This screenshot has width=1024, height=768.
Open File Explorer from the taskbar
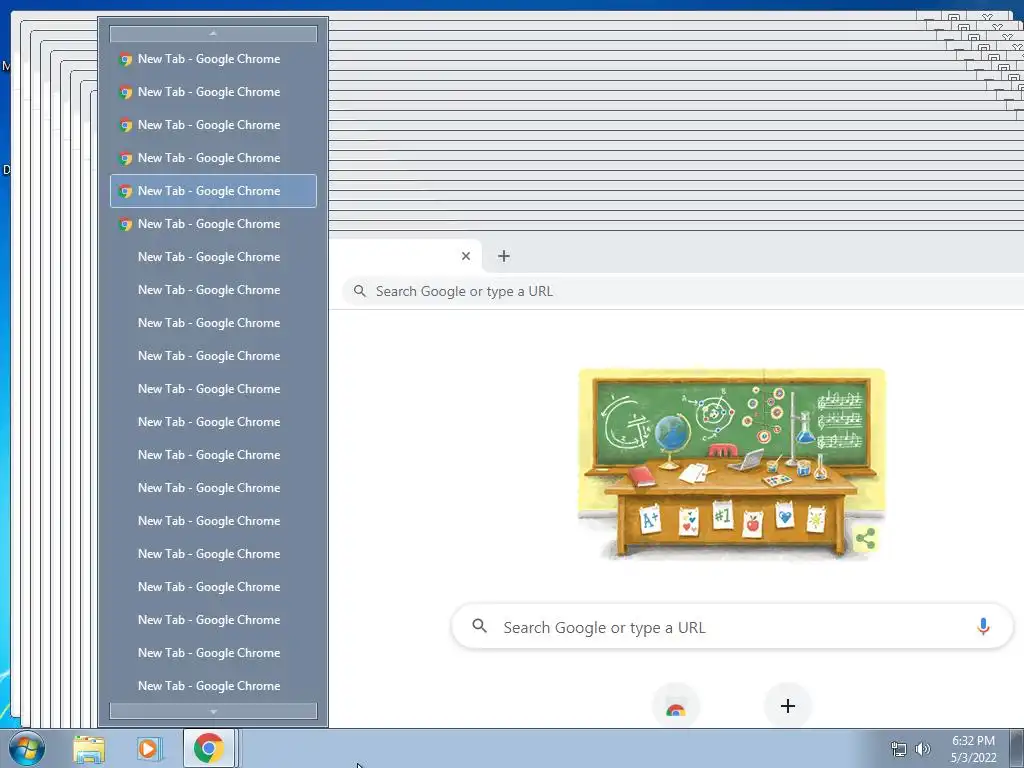[89, 748]
